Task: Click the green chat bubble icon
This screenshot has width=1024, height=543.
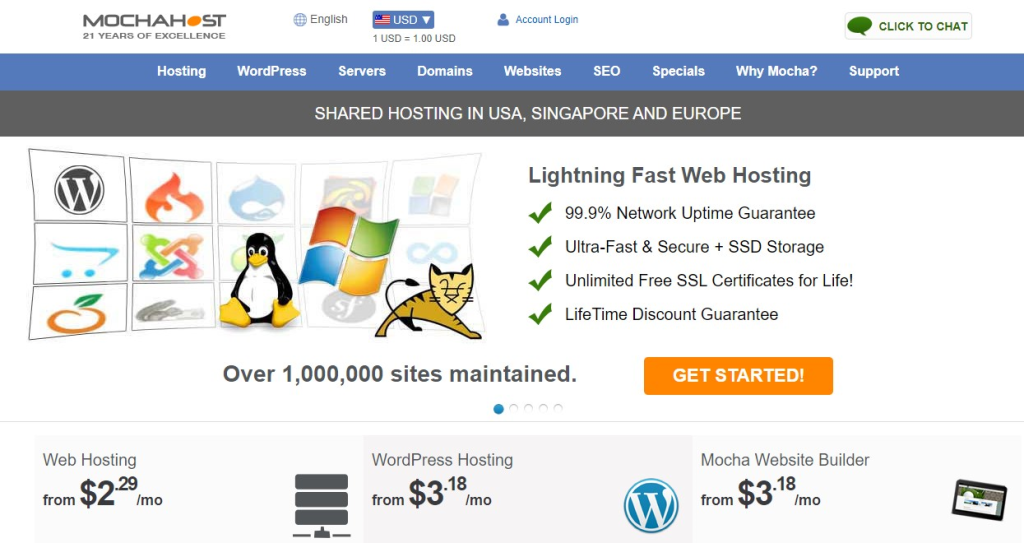Action: pyautogui.click(x=859, y=26)
